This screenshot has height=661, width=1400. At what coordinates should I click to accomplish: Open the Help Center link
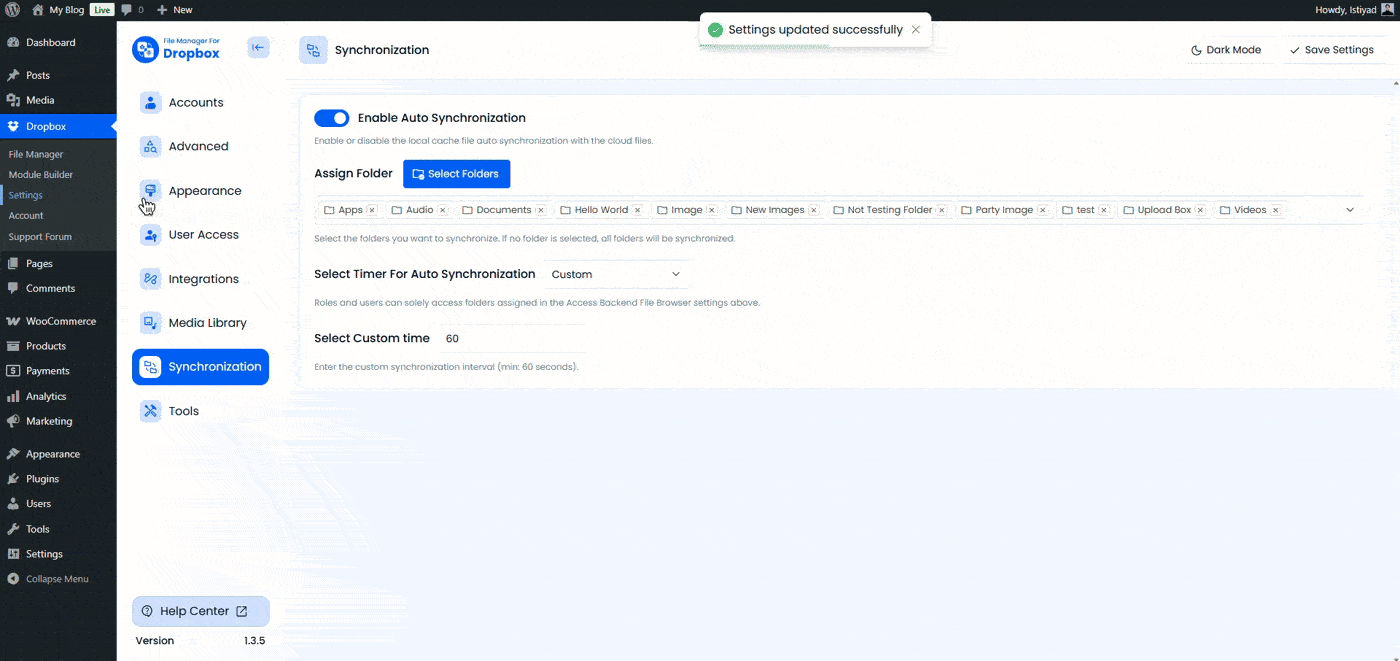click(x=200, y=611)
